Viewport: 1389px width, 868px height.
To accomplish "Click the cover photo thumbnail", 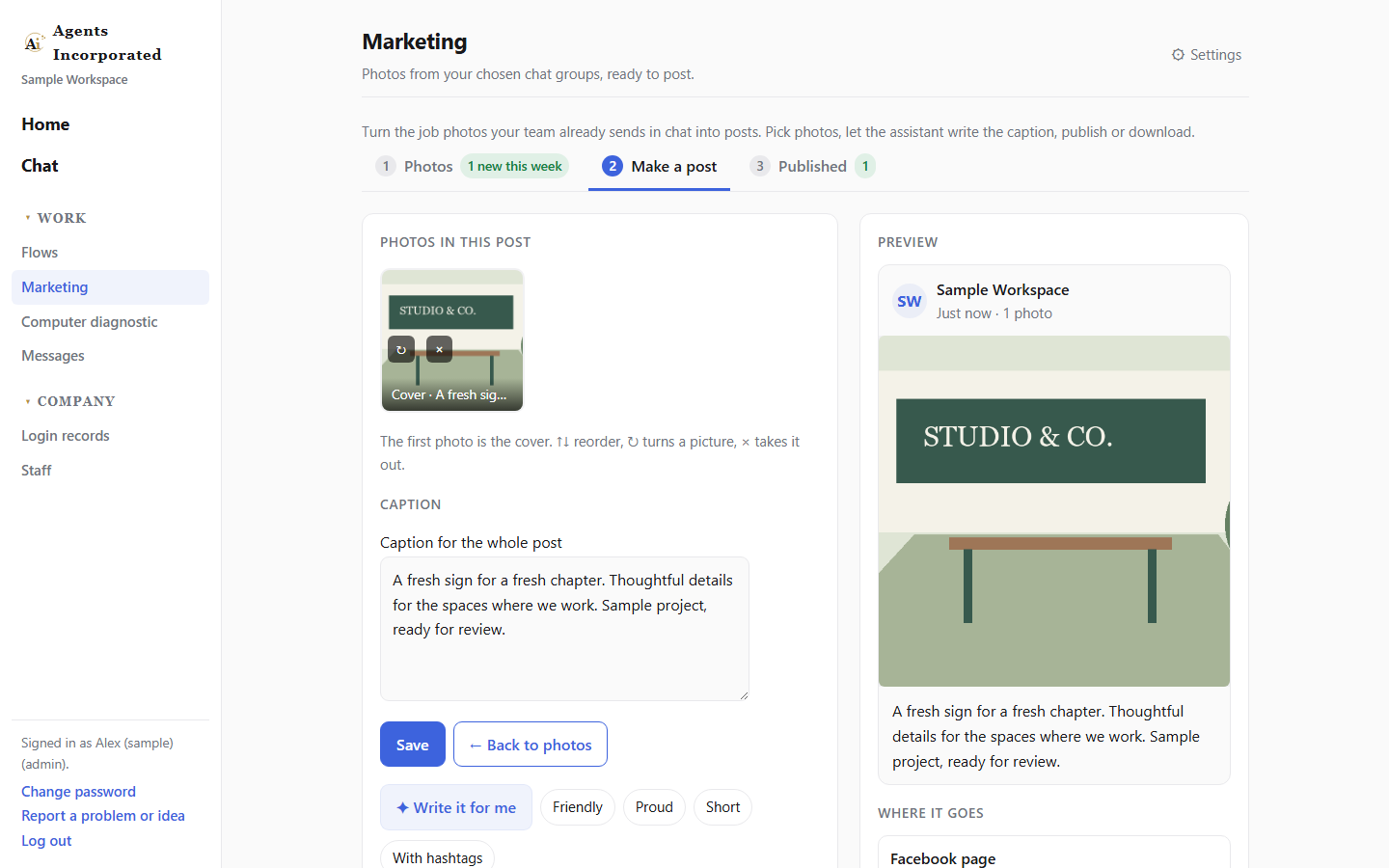I will (x=451, y=339).
